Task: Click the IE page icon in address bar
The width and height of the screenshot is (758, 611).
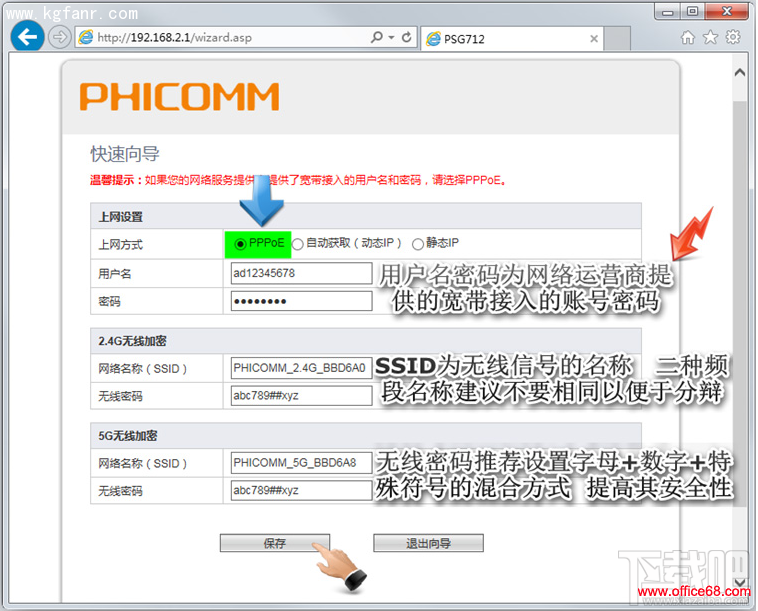Action: [x=86, y=37]
